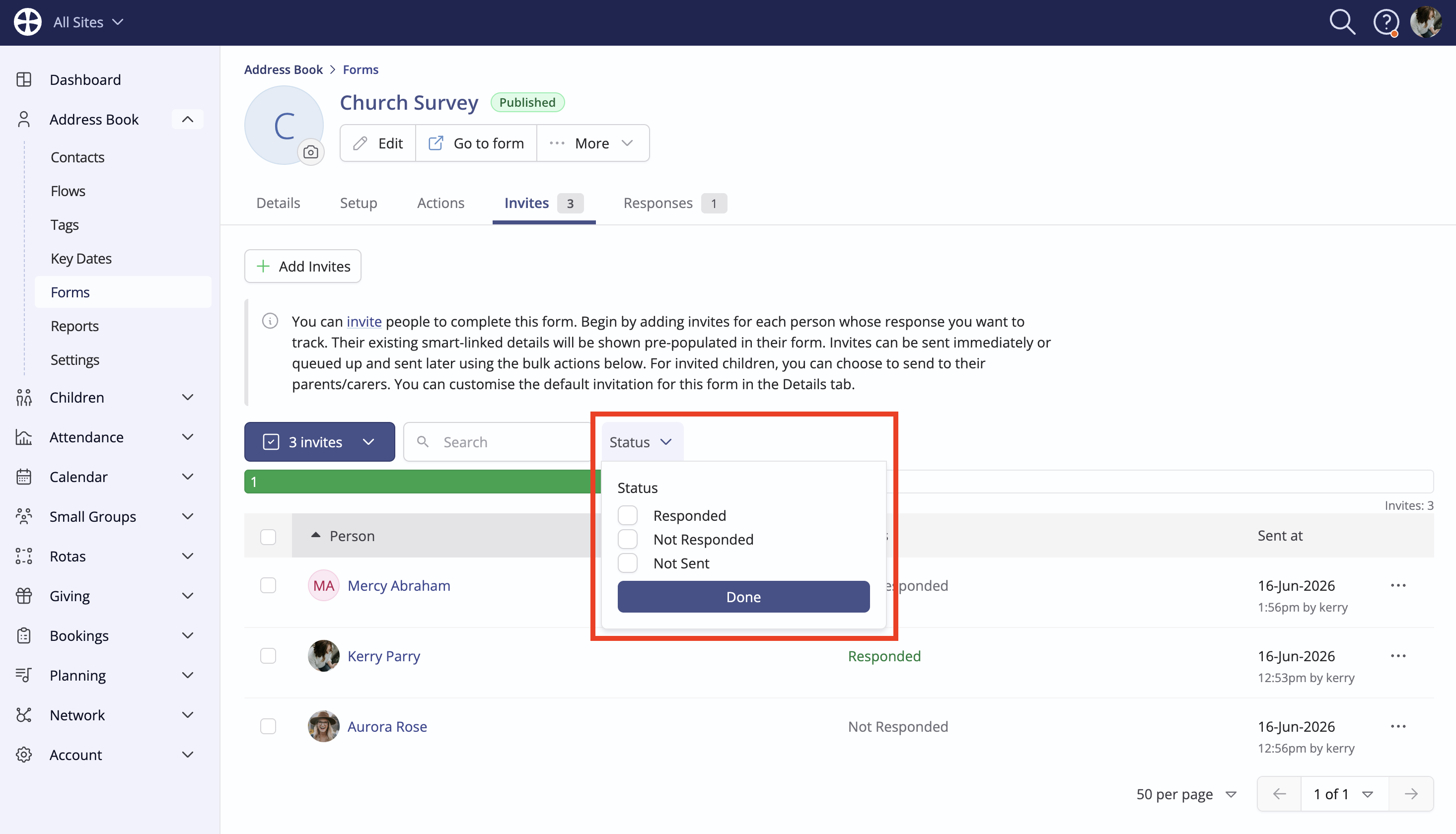Screen dimensions: 1456x834
Task: Open the user profile avatar menu
Action: (x=1426, y=22)
